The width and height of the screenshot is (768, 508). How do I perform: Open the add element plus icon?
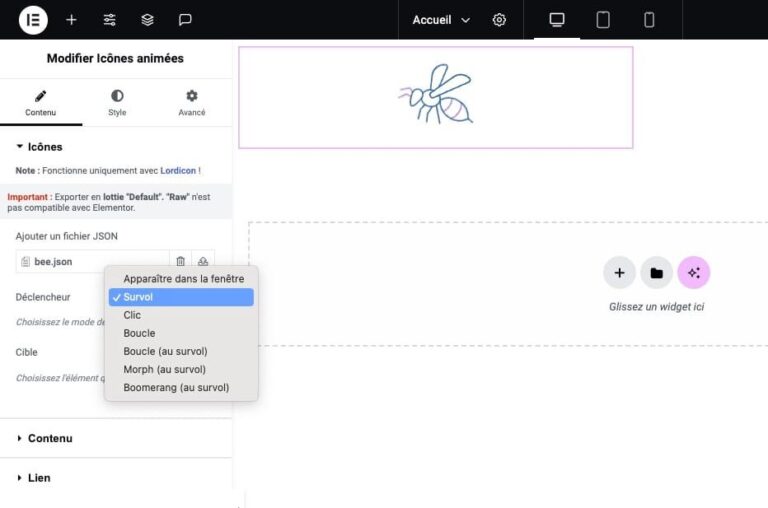click(71, 20)
